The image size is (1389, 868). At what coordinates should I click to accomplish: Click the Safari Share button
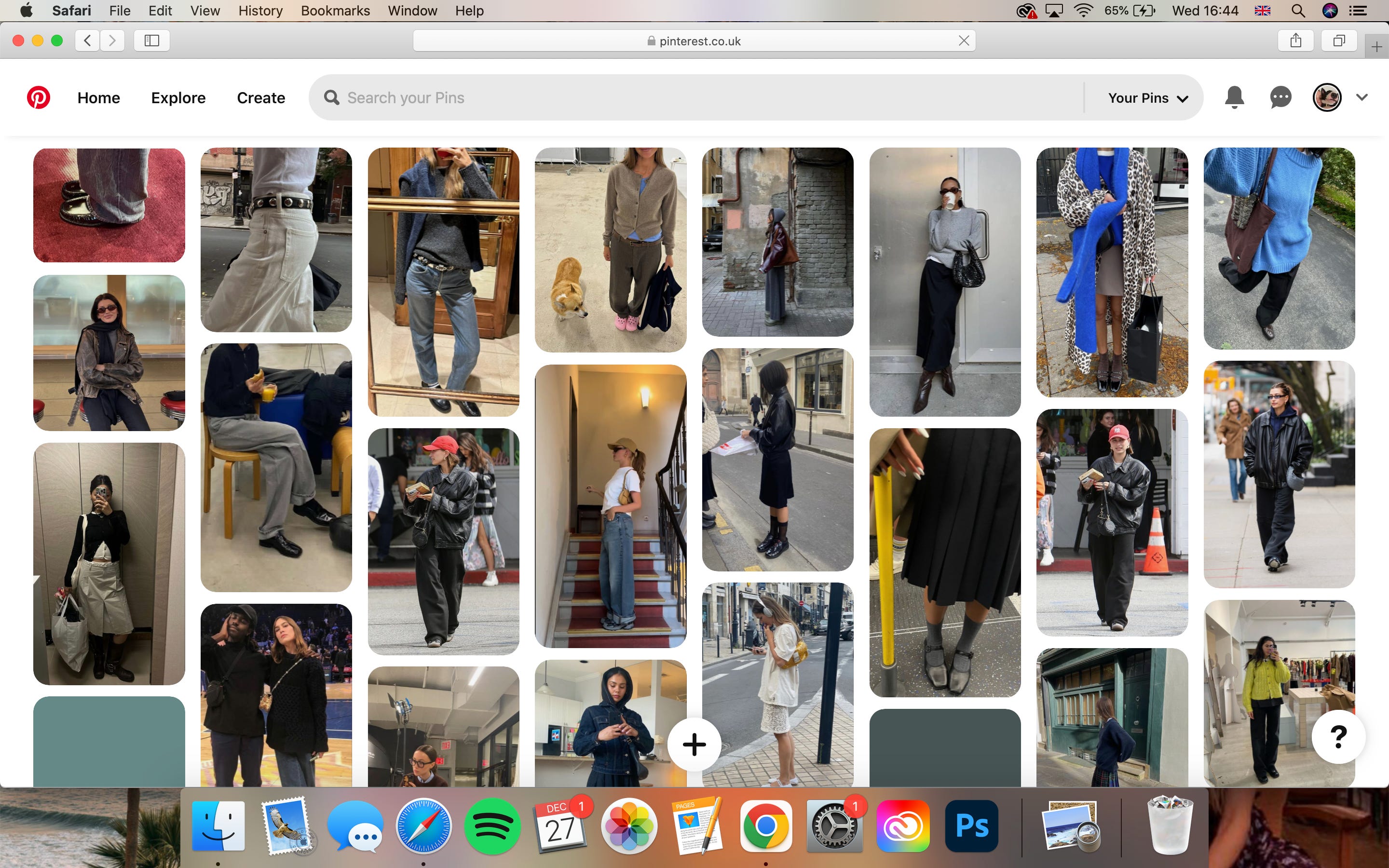pyautogui.click(x=1295, y=40)
